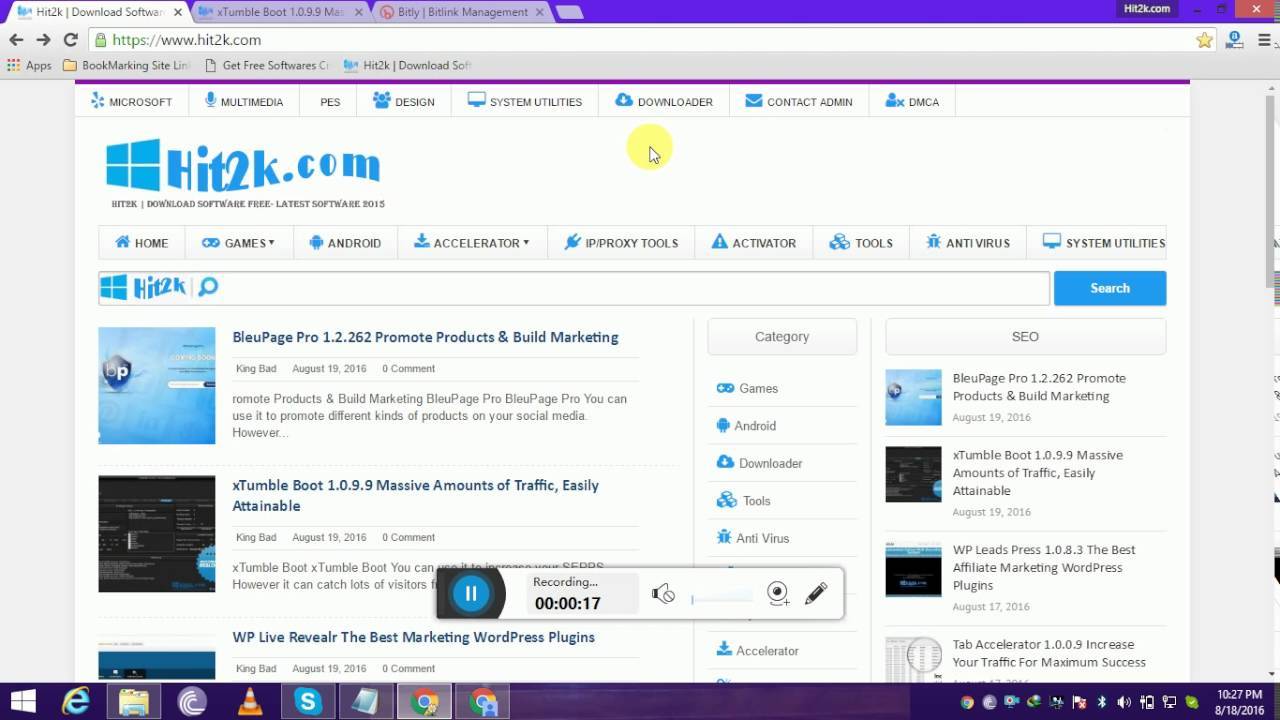This screenshot has height=720, width=1280.
Task: Click inside the Hit2k search field
Action: click(574, 288)
